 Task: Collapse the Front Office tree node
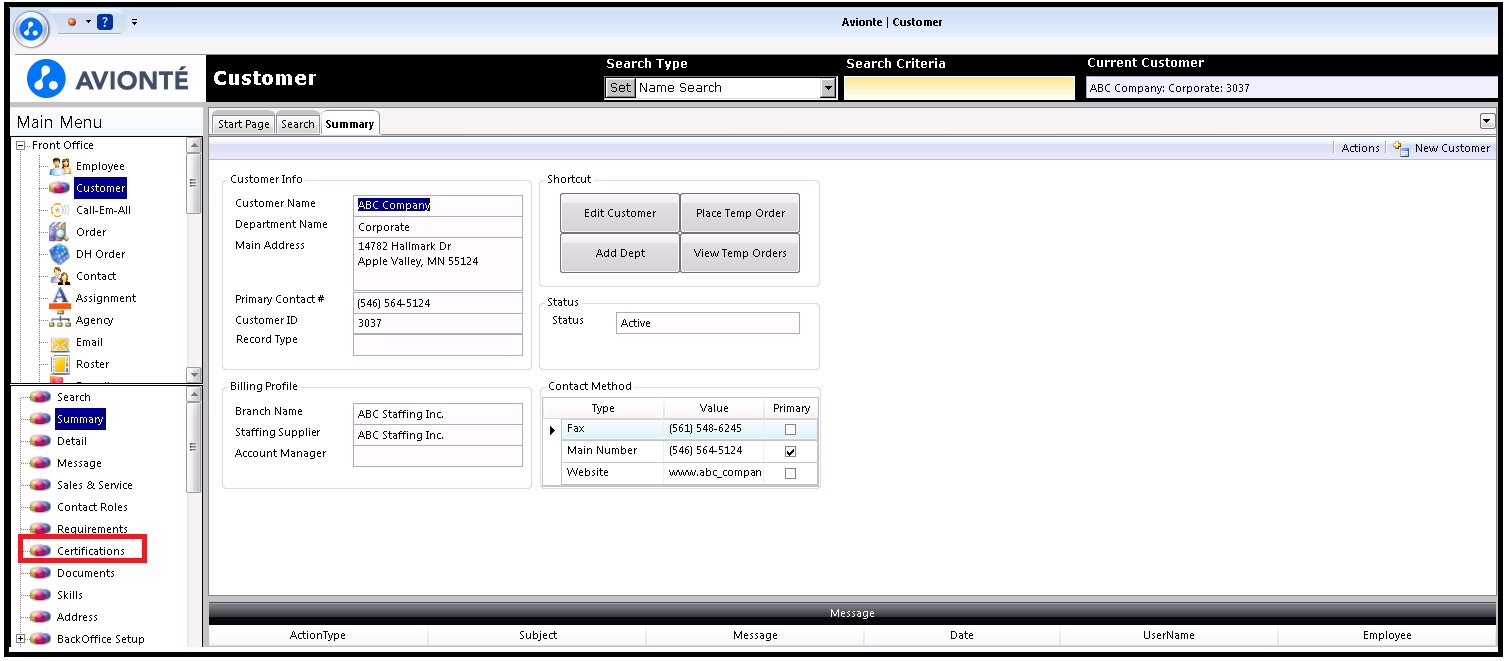coord(21,145)
